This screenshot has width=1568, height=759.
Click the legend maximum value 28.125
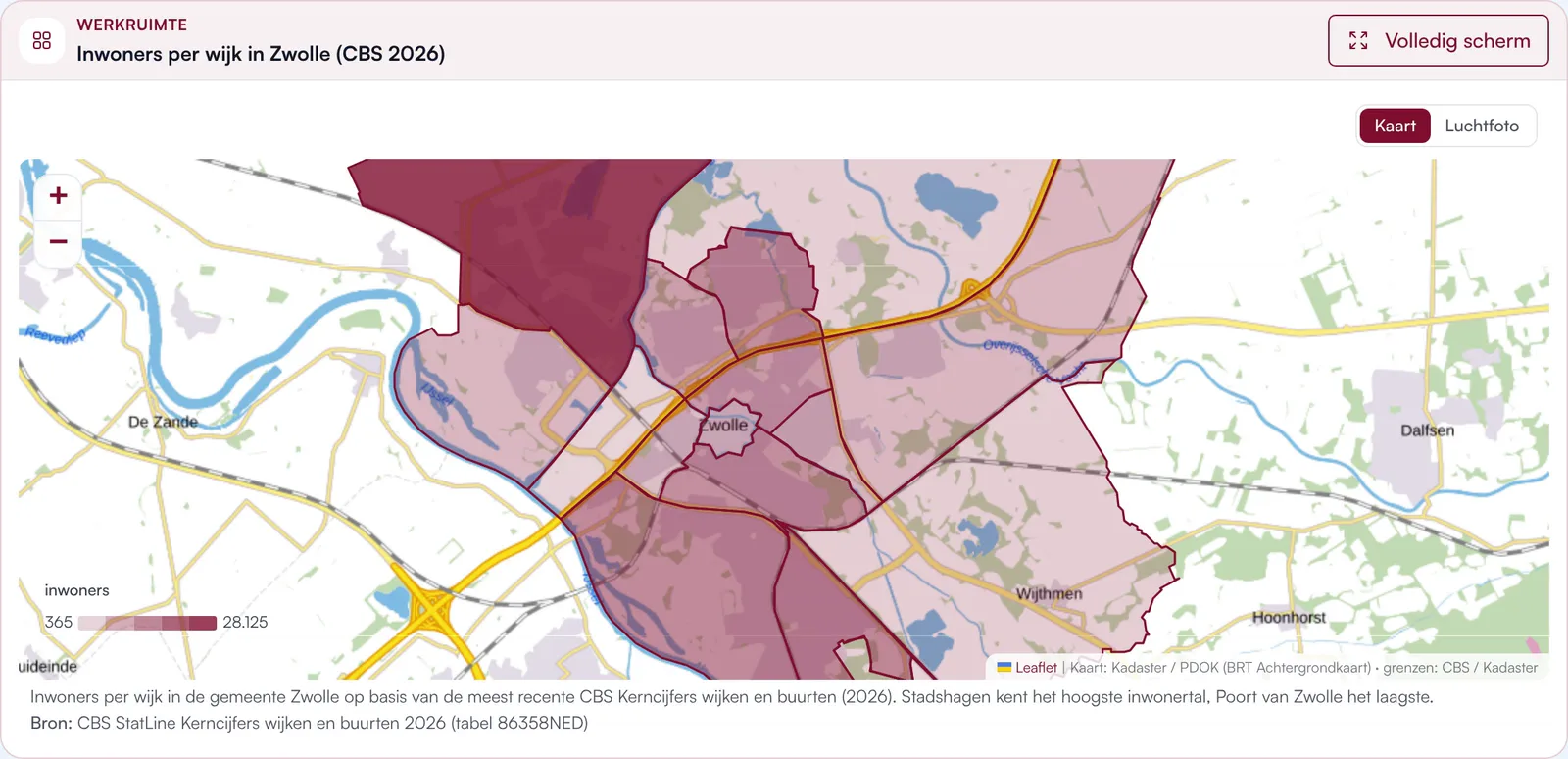point(245,623)
